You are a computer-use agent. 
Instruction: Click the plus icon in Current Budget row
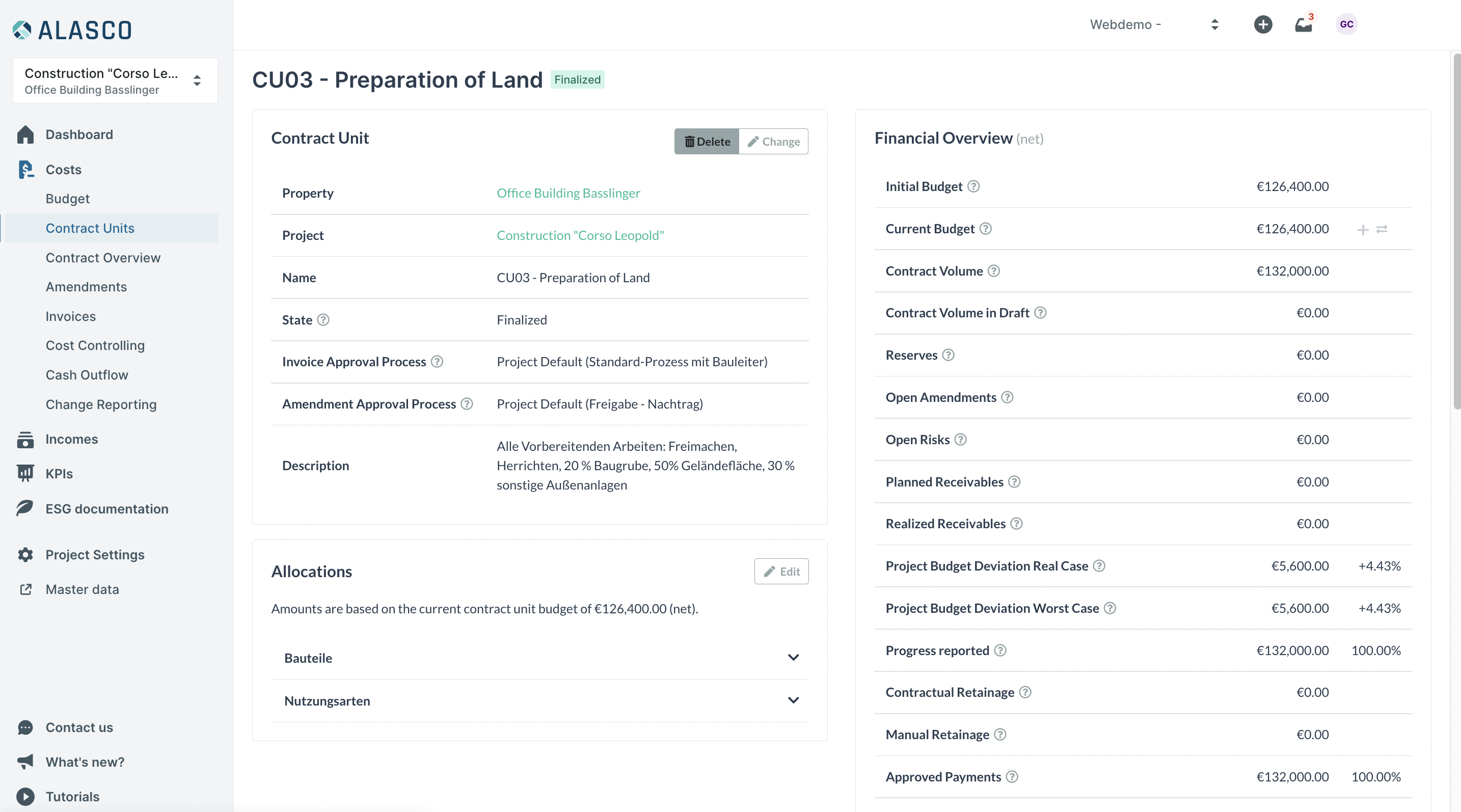(1363, 230)
